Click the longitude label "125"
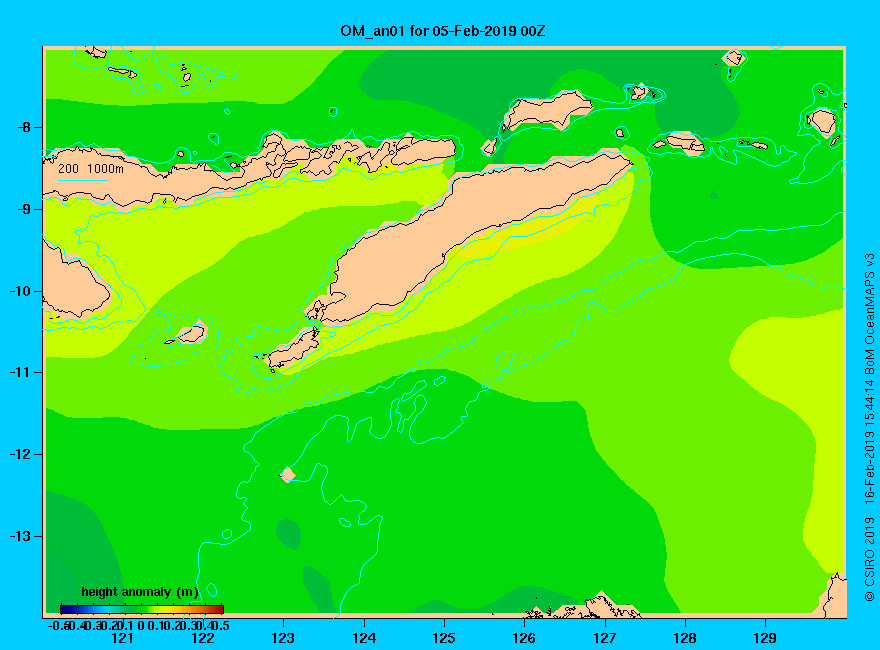This screenshot has width=880, height=650. pos(444,638)
